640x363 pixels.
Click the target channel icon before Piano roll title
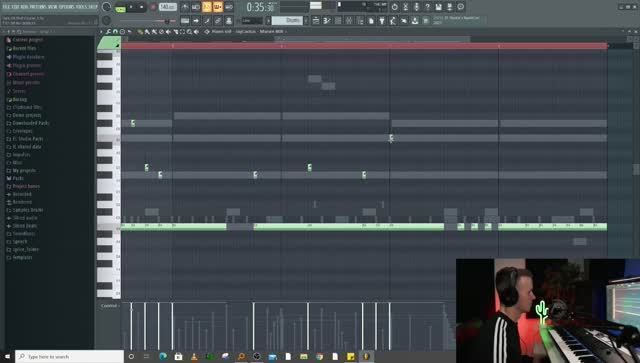tap(207, 31)
